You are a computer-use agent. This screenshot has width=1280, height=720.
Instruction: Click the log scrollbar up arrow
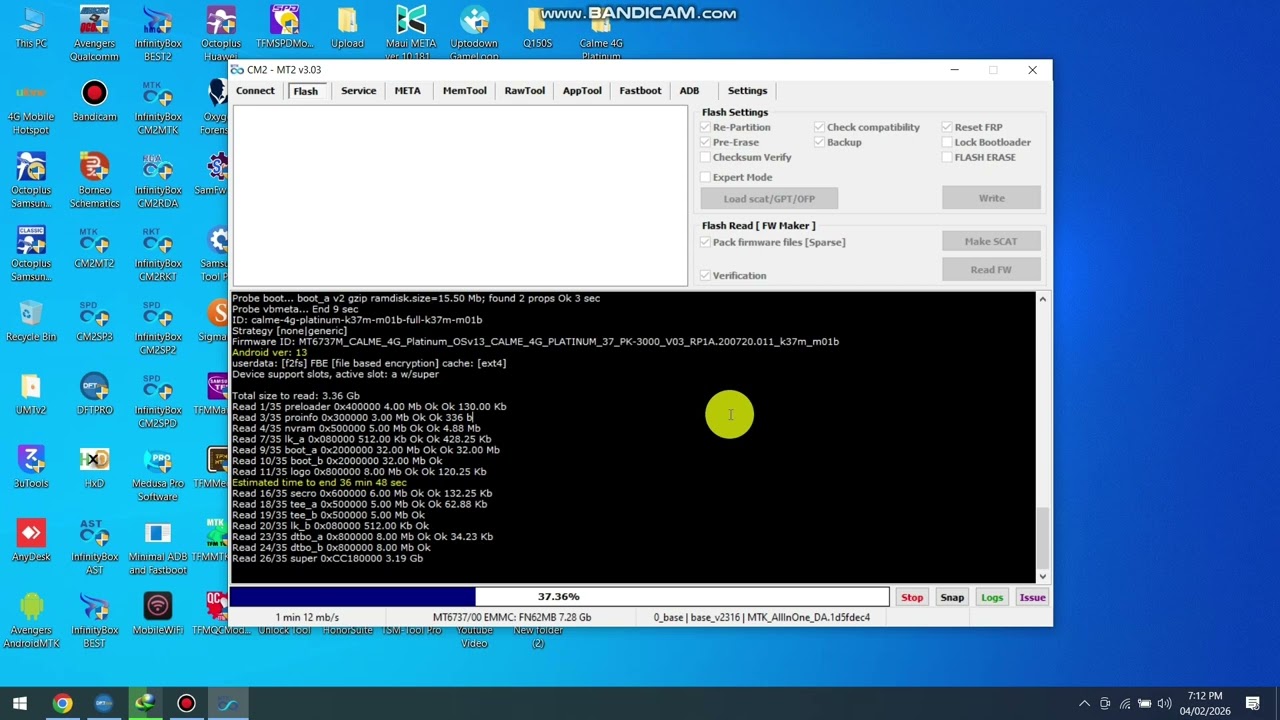tap(1043, 299)
